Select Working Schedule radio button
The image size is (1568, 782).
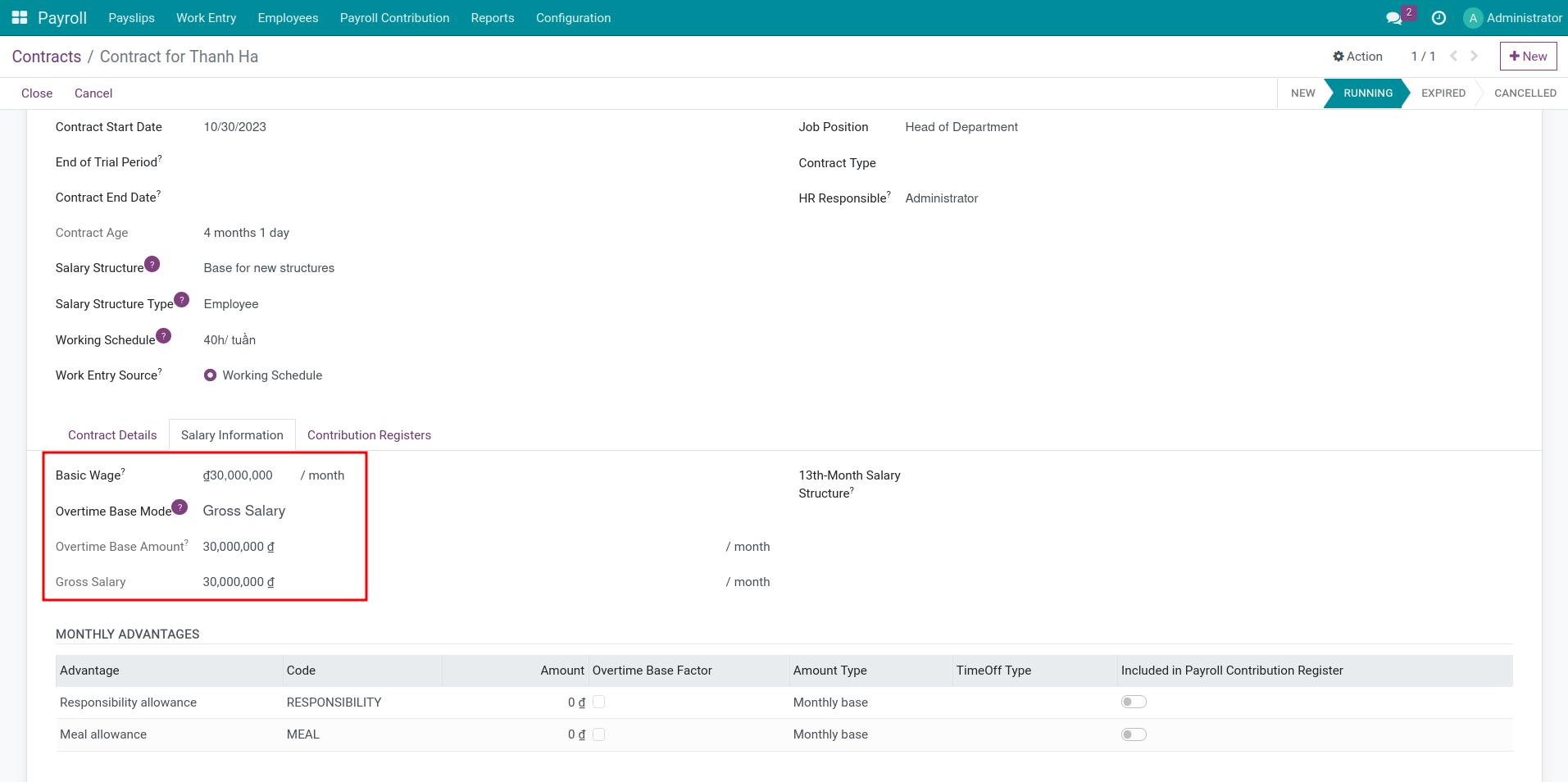[210, 375]
